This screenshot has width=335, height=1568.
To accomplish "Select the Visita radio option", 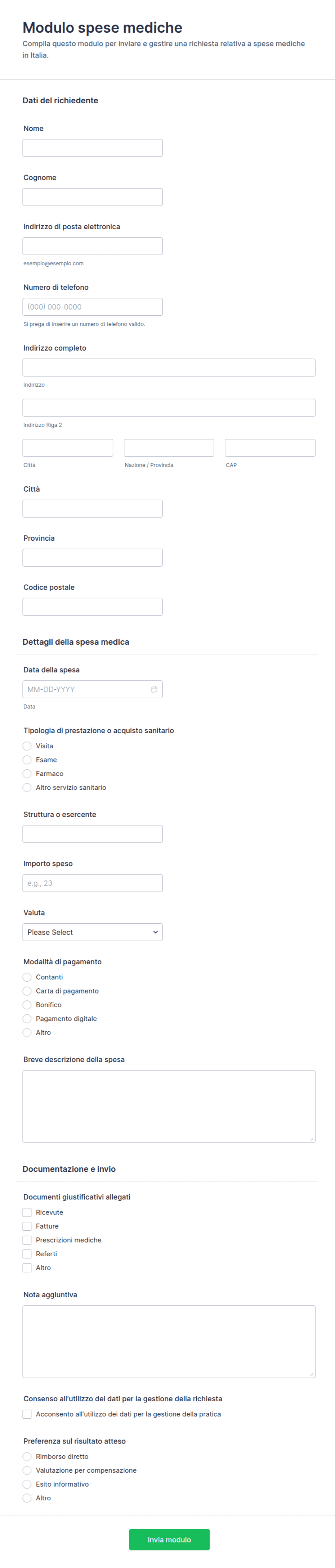I will point(27,745).
